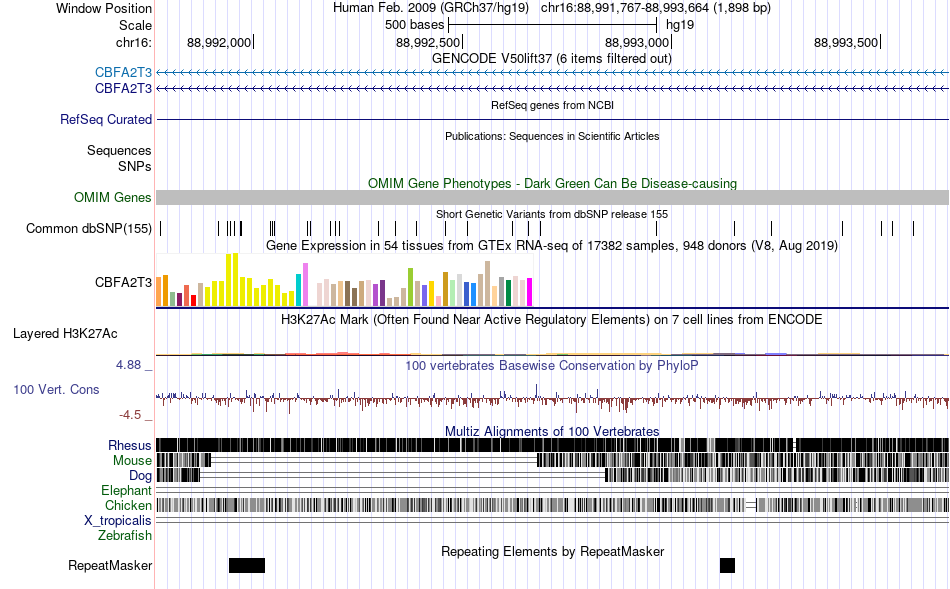Viewport: 950px width, 589px height.
Task: Click the last magenta GTEx expression bar
Action: tap(530, 292)
